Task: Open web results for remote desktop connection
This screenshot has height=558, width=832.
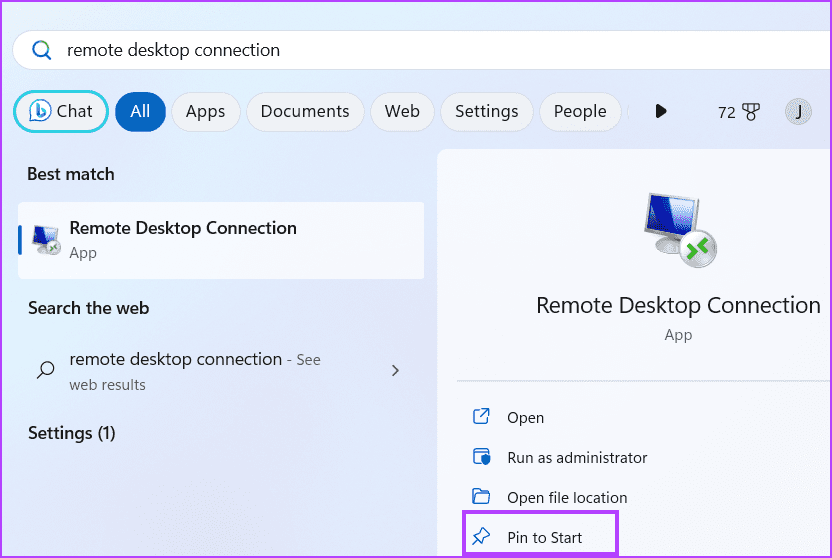Action: pyautogui.click(x=221, y=371)
